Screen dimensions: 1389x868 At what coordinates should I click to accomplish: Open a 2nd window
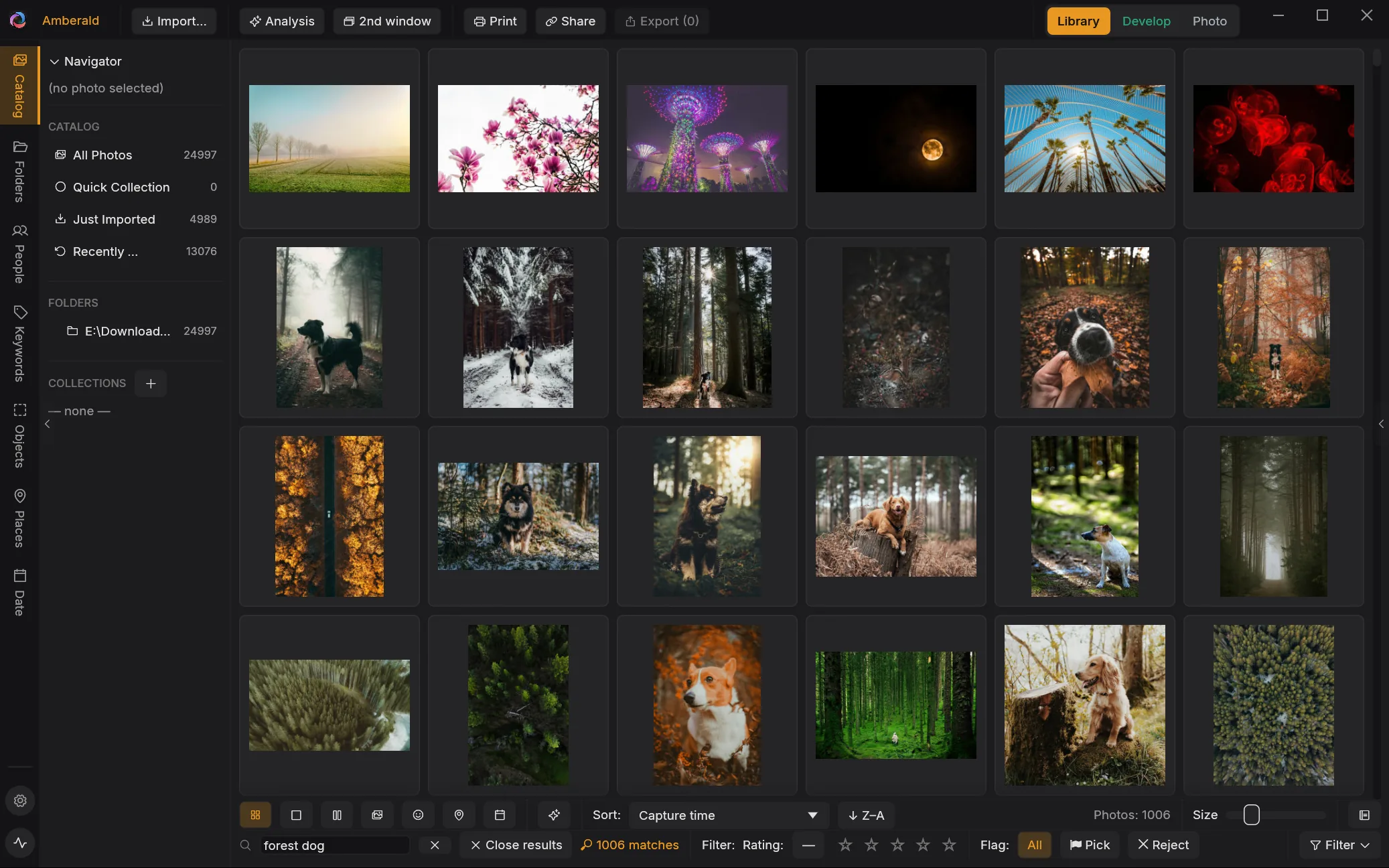387,21
